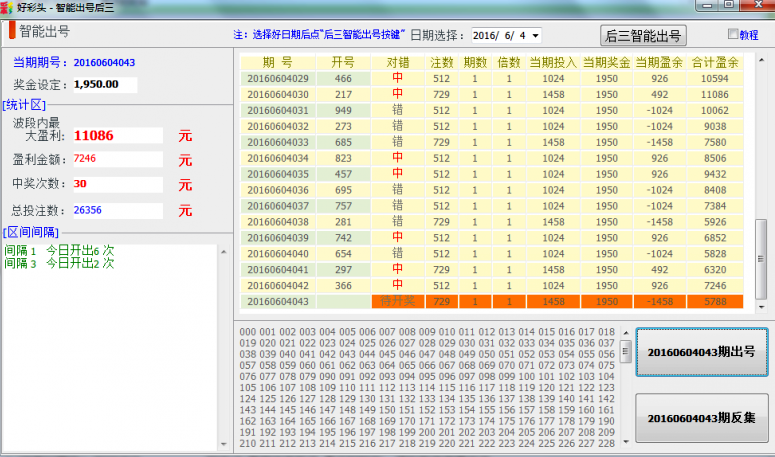
Task: Click the 好彩头 app icon in title bar
Action: click(x=8, y=7)
